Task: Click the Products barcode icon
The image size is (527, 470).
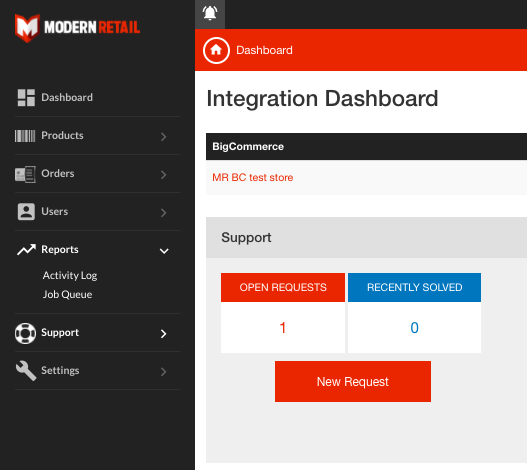Action: 25,136
